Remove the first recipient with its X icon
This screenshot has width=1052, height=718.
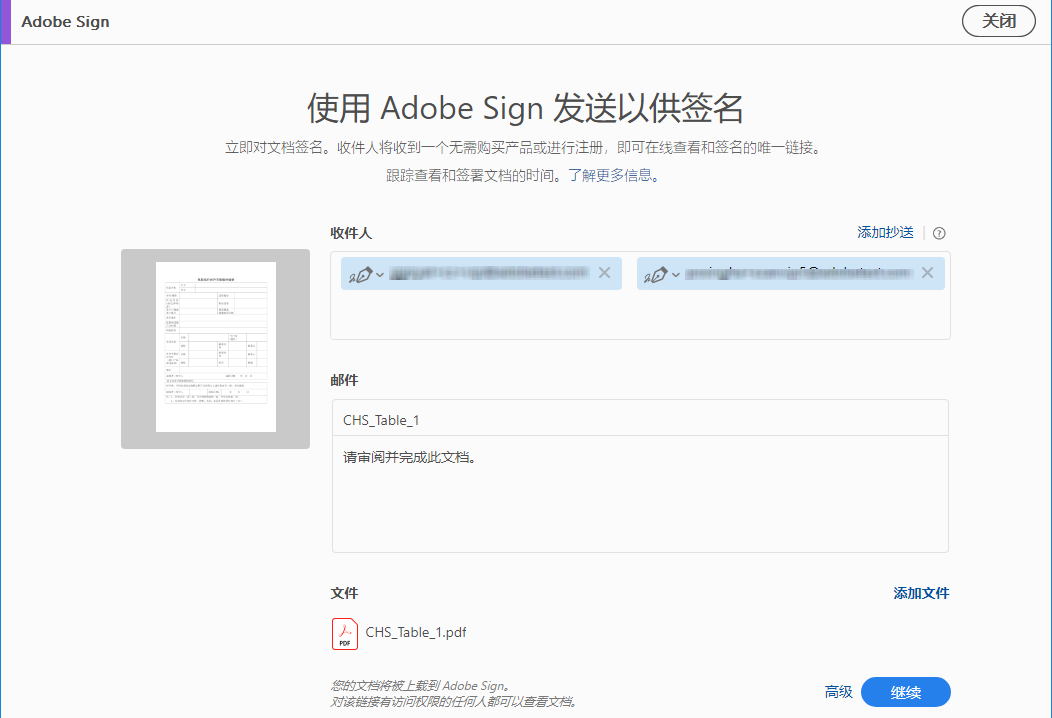604,272
